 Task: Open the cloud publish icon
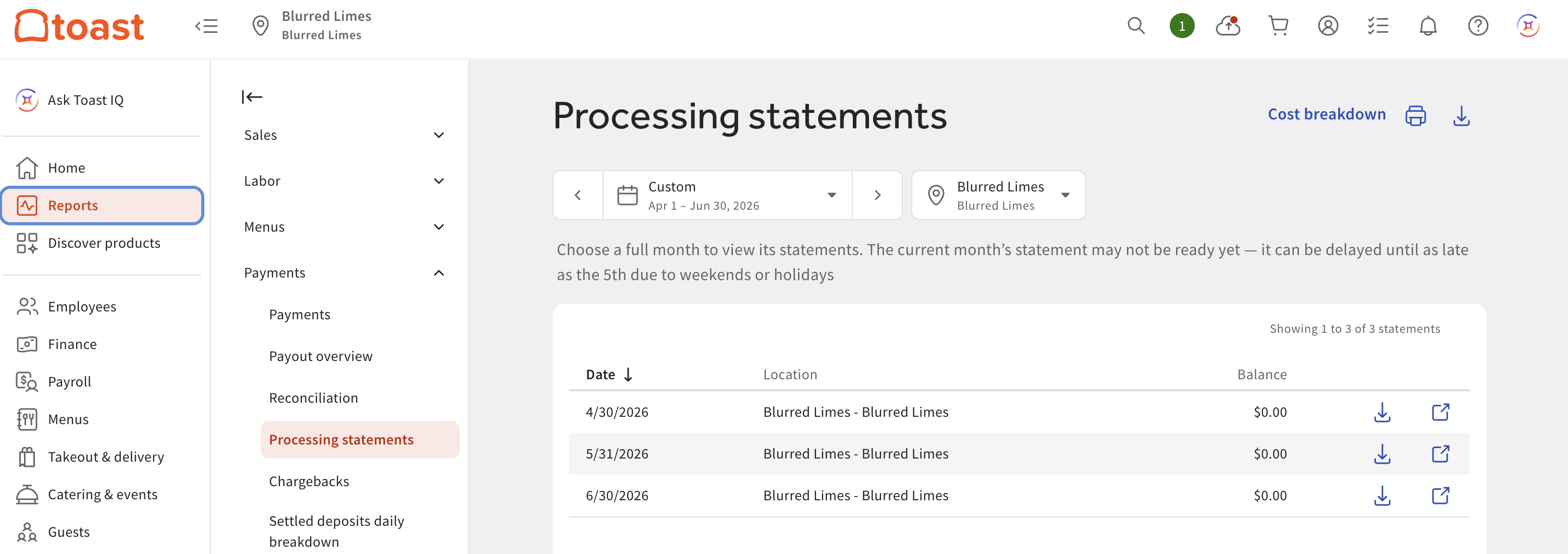(1228, 26)
